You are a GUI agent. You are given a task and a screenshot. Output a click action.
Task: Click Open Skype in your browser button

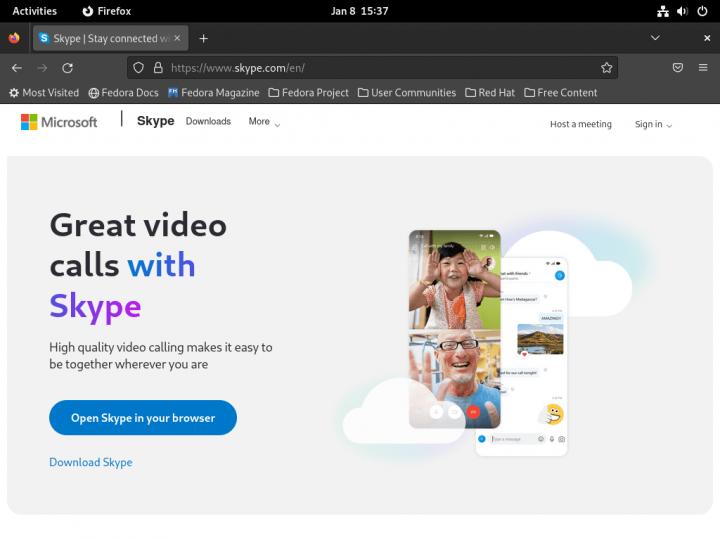(x=143, y=418)
